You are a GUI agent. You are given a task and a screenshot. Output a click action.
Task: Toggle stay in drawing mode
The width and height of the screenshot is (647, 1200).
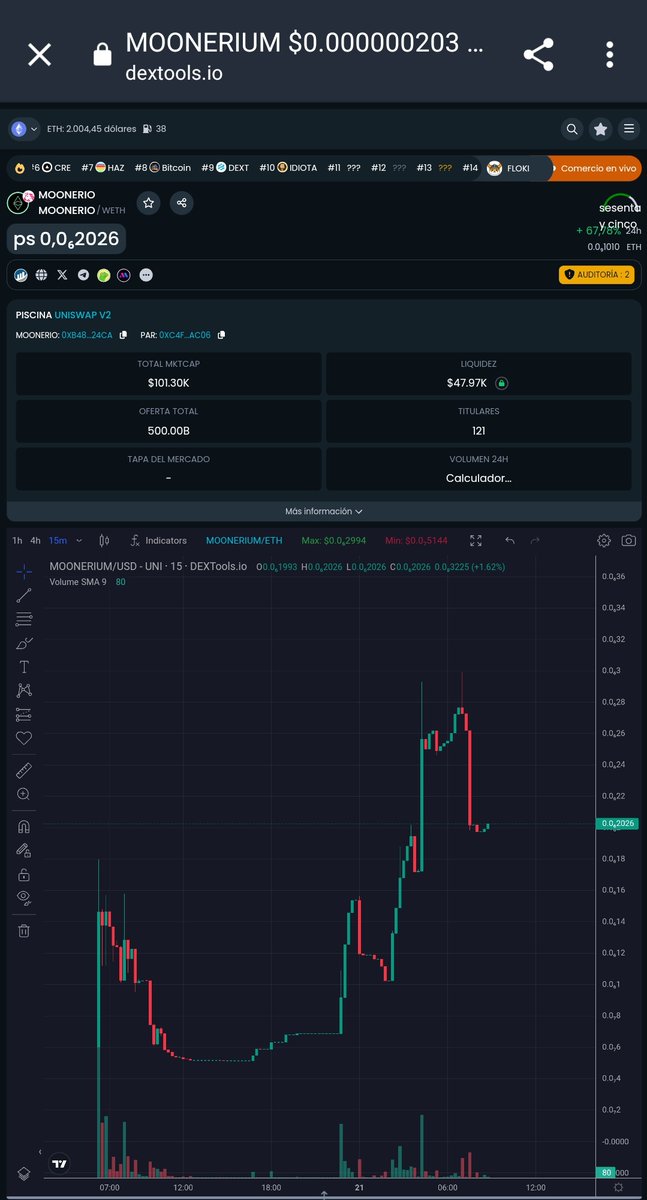click(24, 850)
